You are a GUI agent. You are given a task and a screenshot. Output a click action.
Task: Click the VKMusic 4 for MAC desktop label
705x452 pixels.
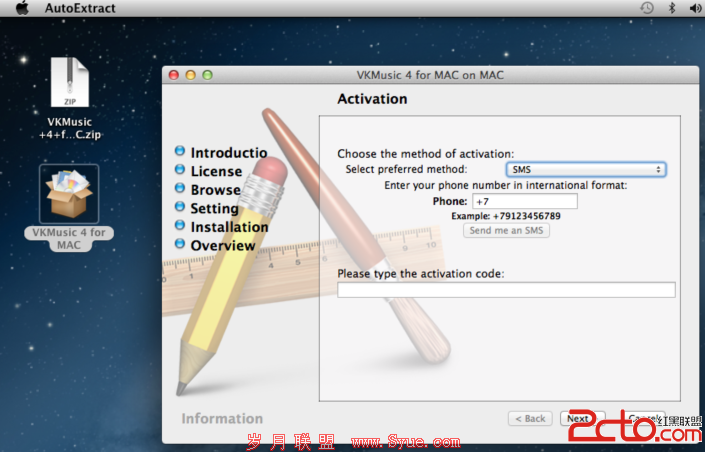click(x=69, y=239)
